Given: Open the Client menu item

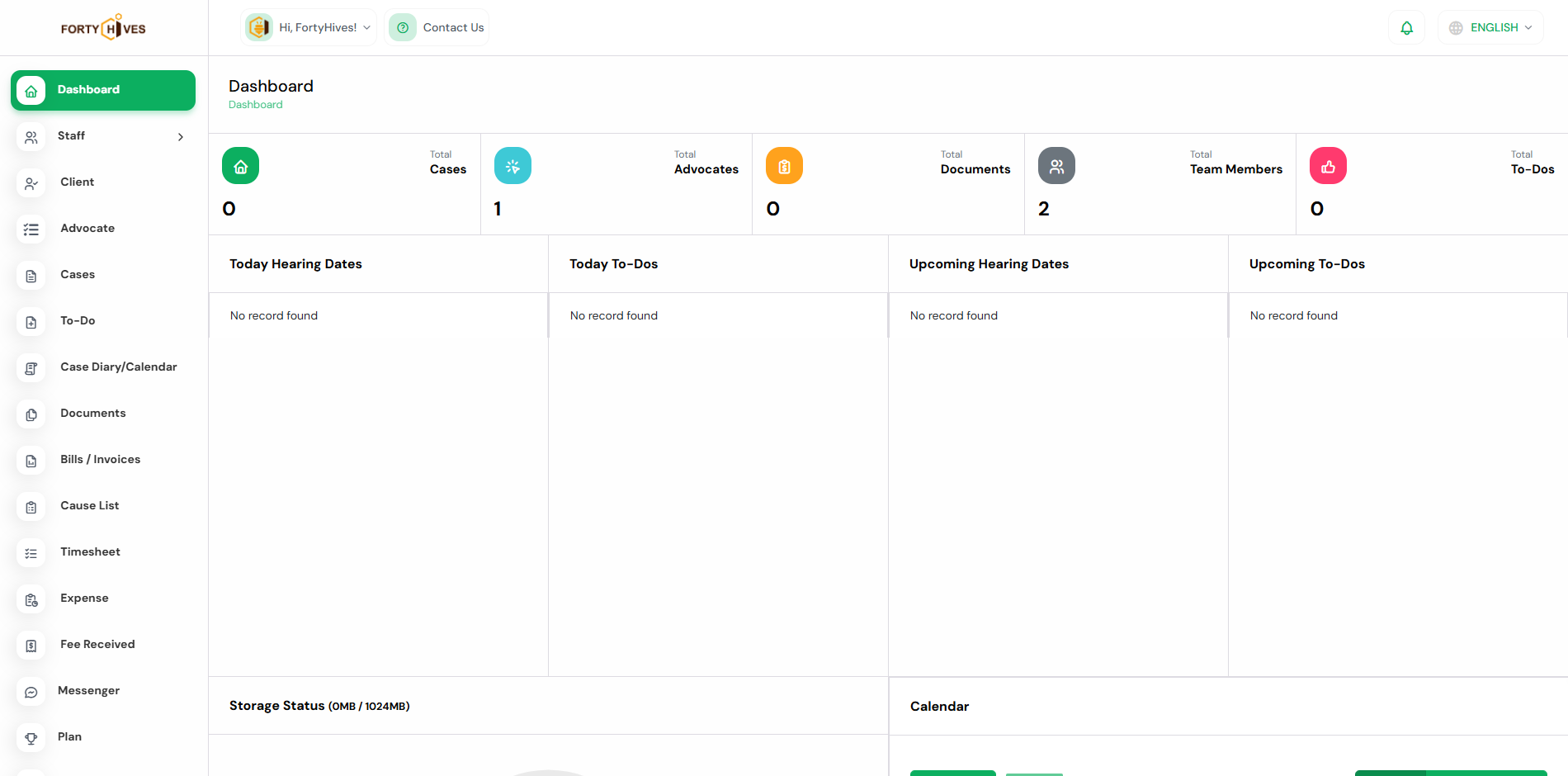Looking at the screenshot, I should tap(103, 182).
